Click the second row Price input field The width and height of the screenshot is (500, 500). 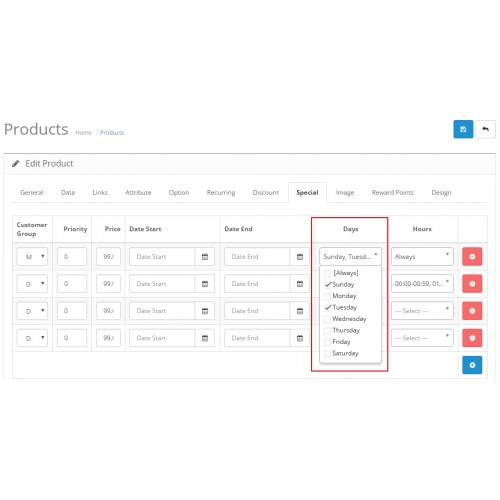tap(108, 284)
